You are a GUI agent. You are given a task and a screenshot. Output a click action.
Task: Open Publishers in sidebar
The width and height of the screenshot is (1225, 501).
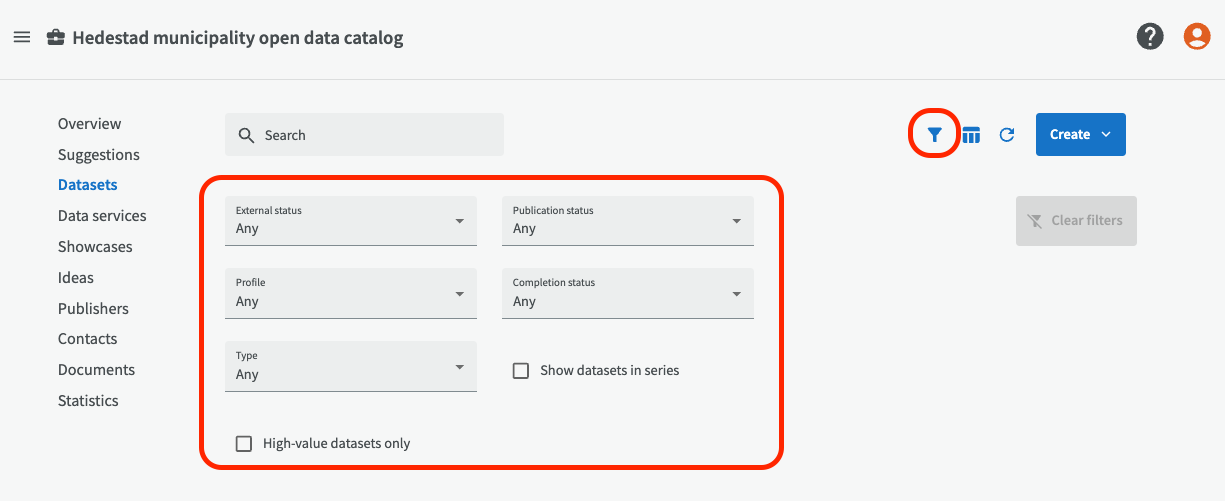click(x=93, y=309)
